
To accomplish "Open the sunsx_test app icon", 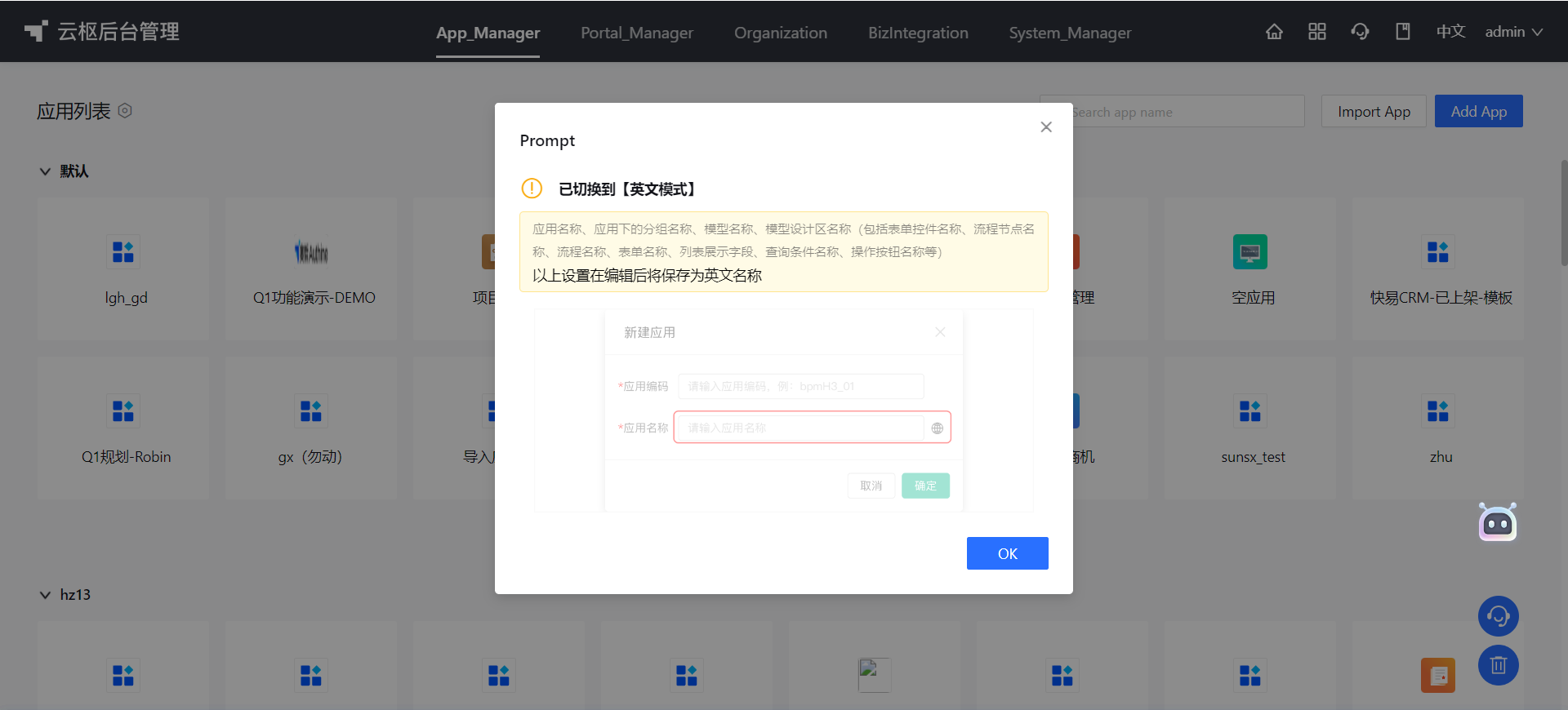I will click(x=1250, y=411).
